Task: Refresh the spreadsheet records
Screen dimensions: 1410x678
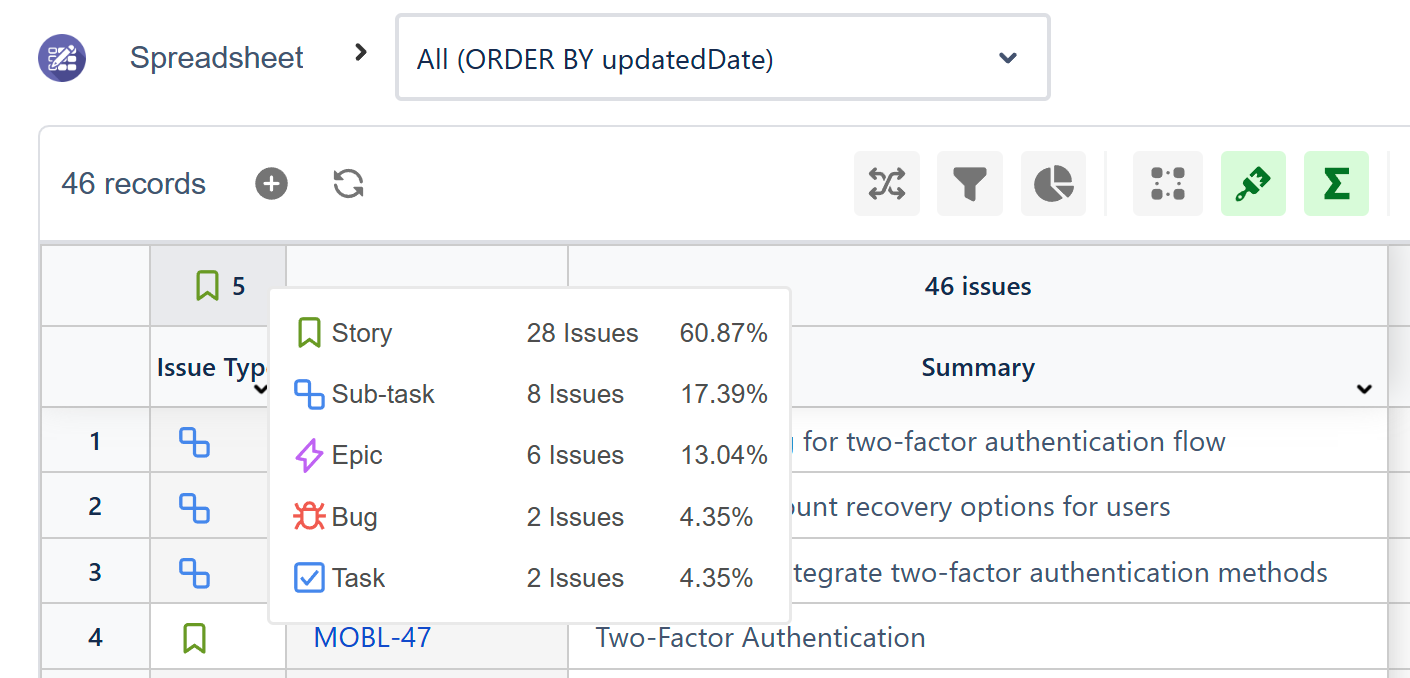Action: pyautogui.click(x=348, y=184)
